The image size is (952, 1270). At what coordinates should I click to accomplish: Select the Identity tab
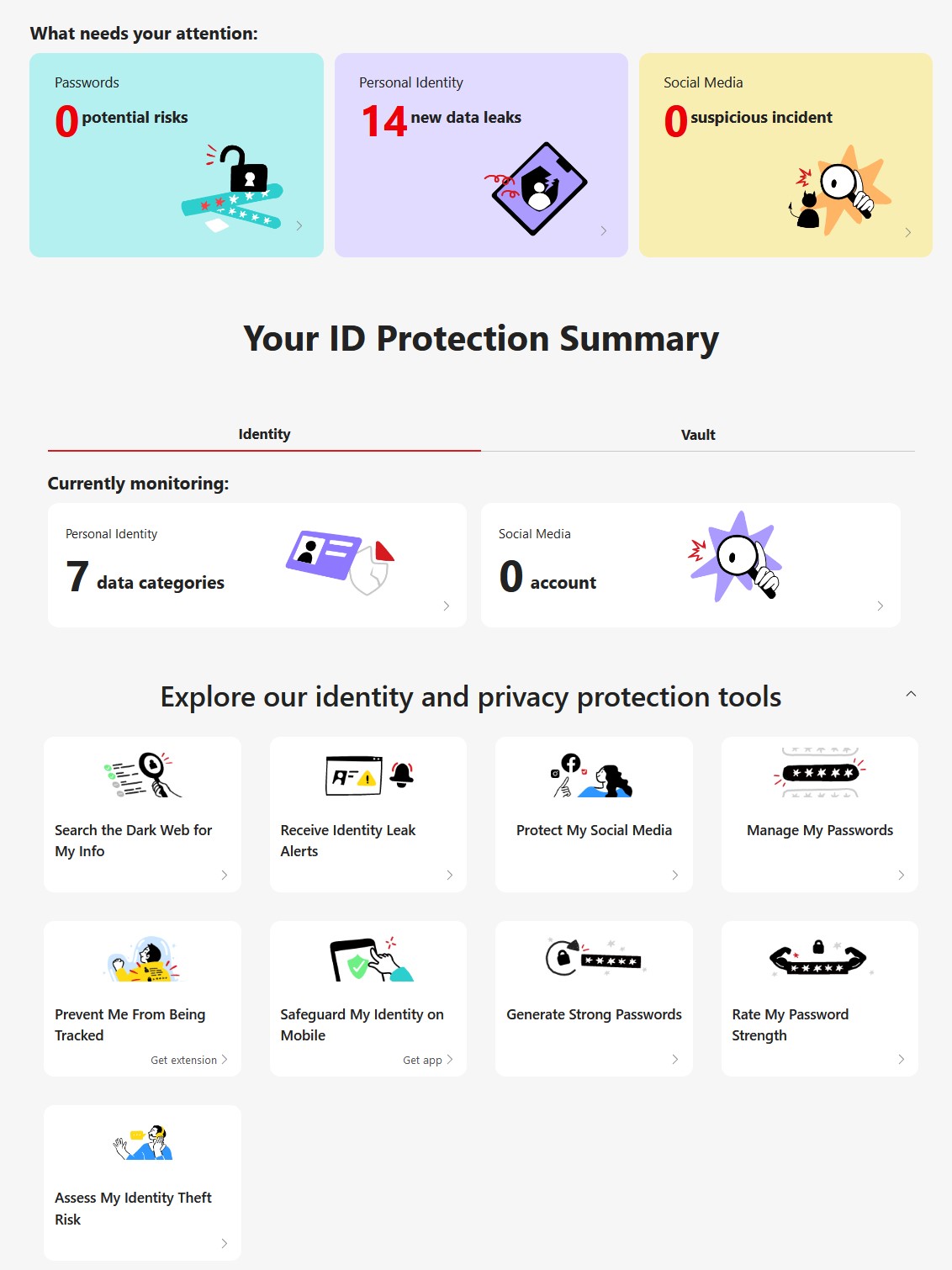tap(264, 434)
